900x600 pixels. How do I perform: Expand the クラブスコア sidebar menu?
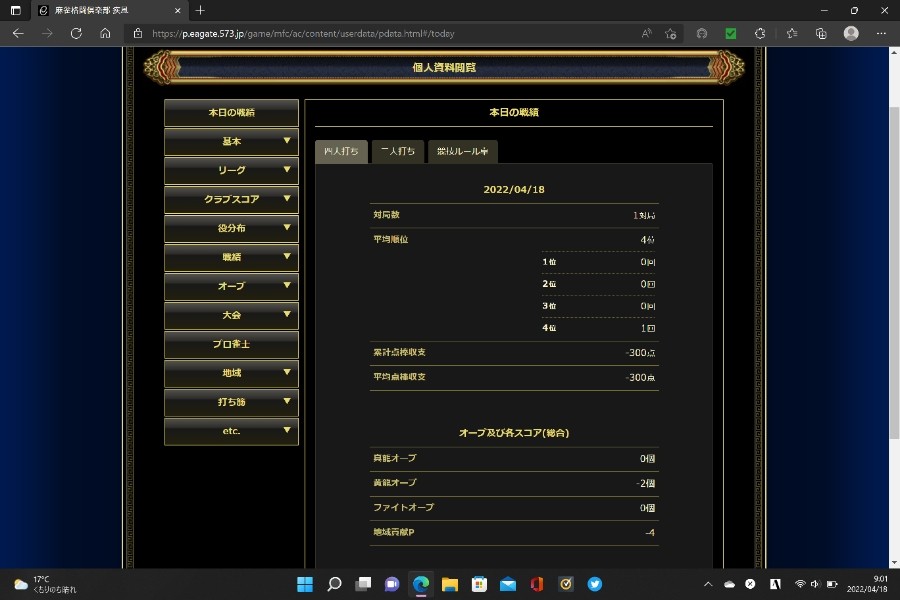[x=231, y=200]
